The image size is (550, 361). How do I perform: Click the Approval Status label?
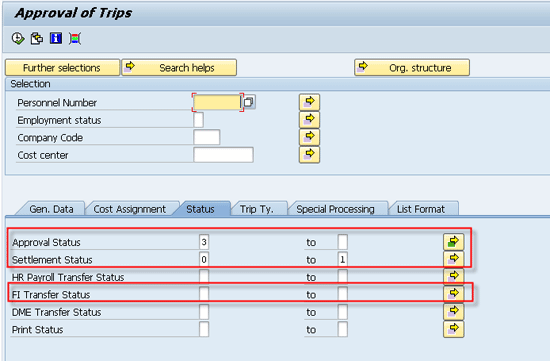tap(46, 242)
